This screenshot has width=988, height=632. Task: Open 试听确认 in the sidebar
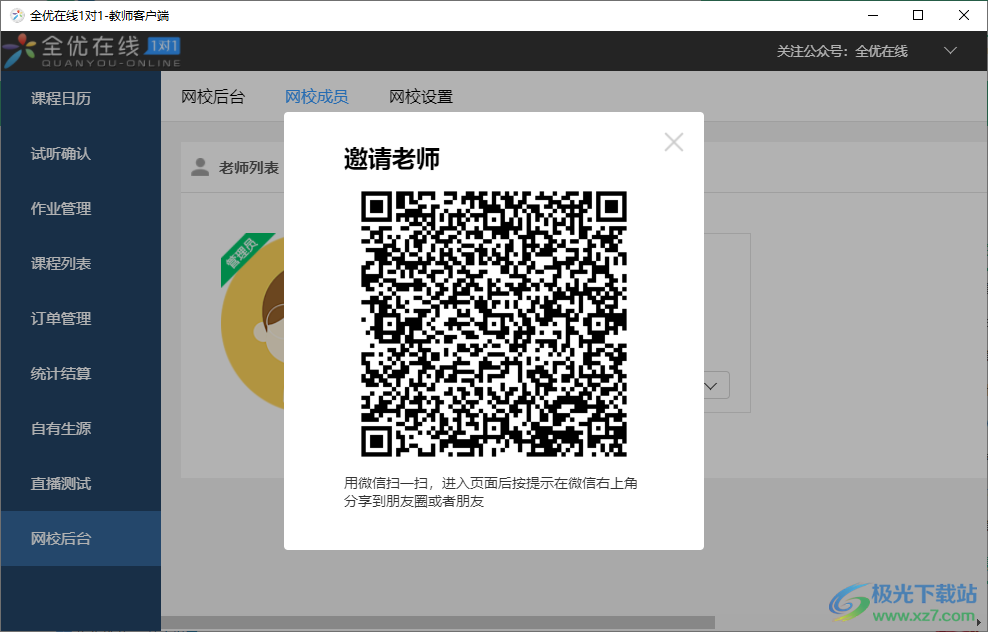tap(60, 153)
